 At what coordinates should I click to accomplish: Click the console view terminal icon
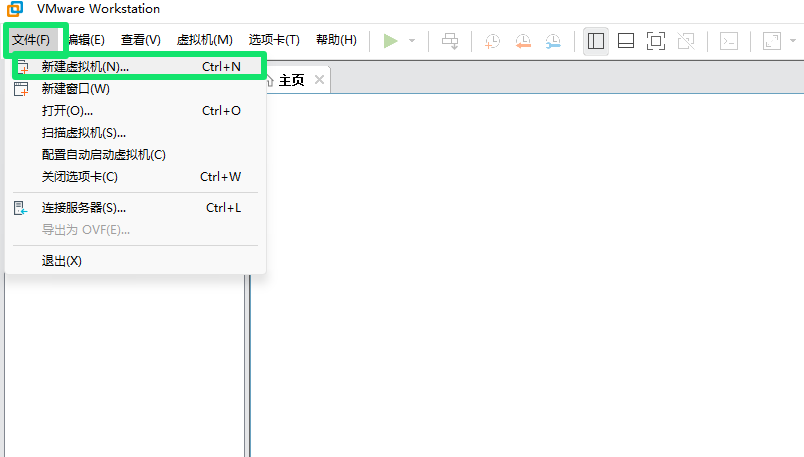pos(730,40)
